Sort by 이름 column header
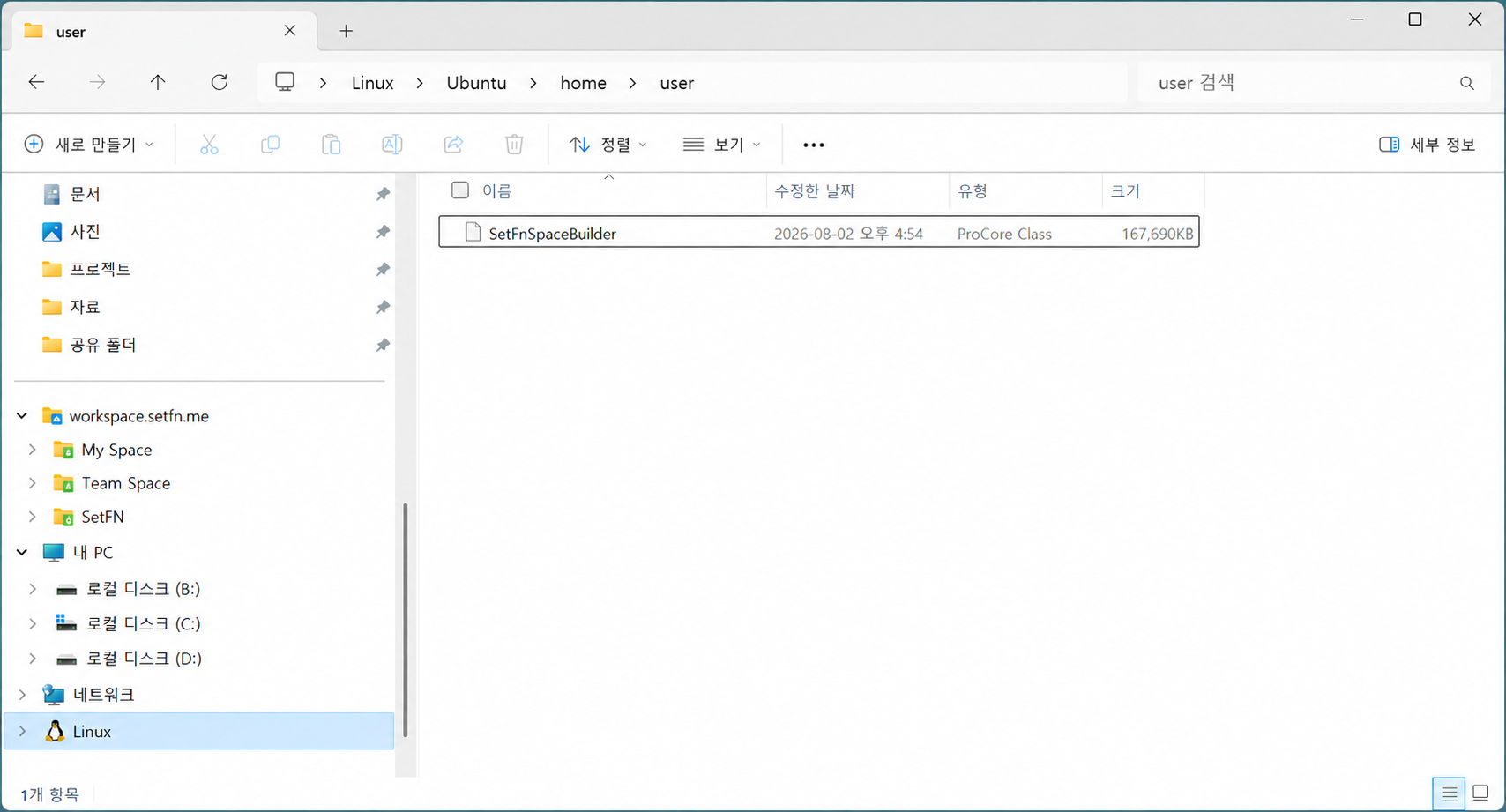The width and height of the screenshot is (1506, 812). (496, 191)
